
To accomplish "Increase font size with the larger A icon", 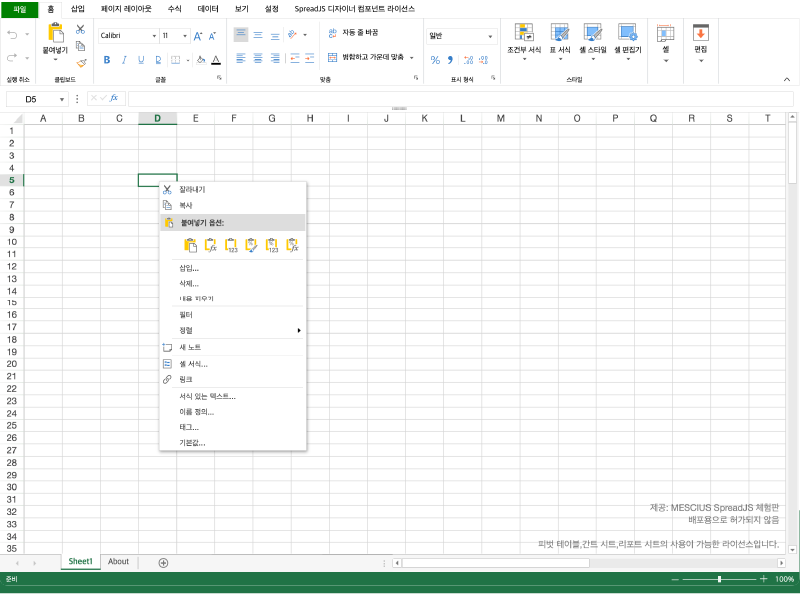I will tap(198, 36).
